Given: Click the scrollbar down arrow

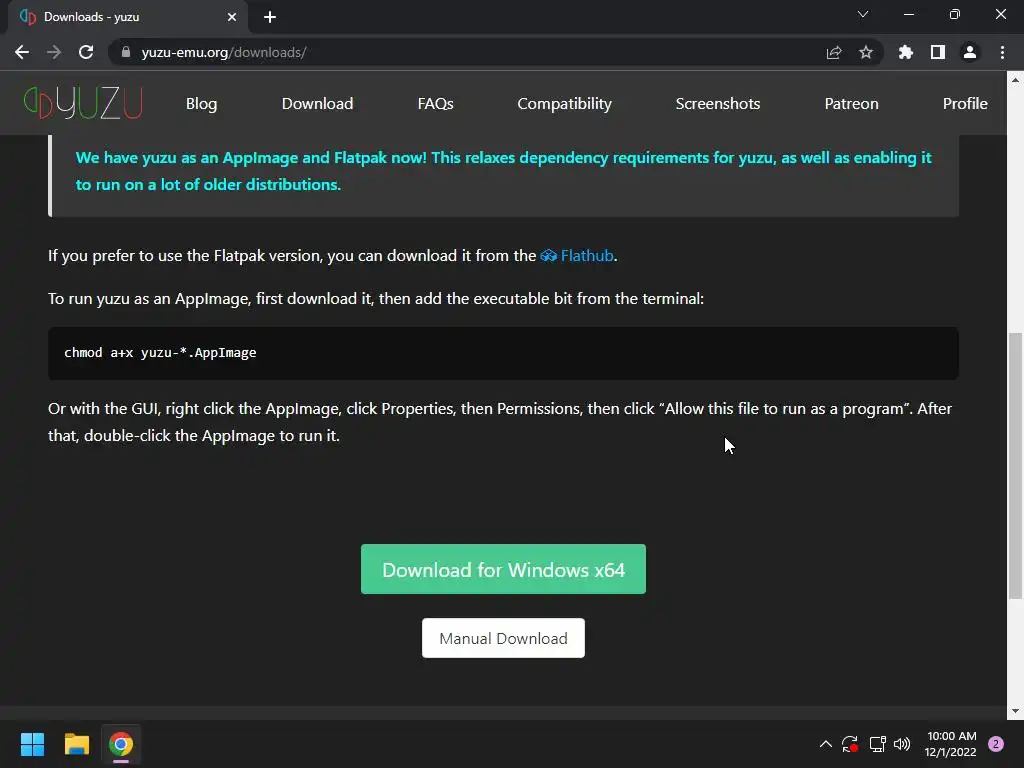Looking at the screenshot, I should (x=1015, y=711).
